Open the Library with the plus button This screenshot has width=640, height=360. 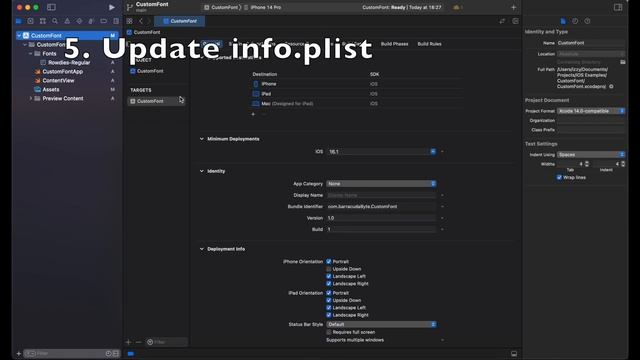[x=513, y=7]
